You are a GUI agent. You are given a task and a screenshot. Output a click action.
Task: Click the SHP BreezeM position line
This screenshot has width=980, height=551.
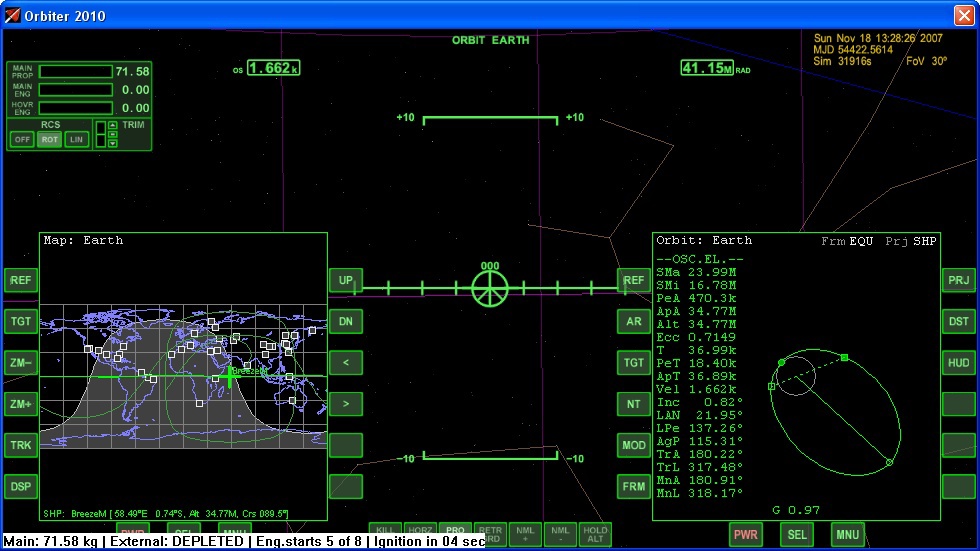click(x=166, y=514)
